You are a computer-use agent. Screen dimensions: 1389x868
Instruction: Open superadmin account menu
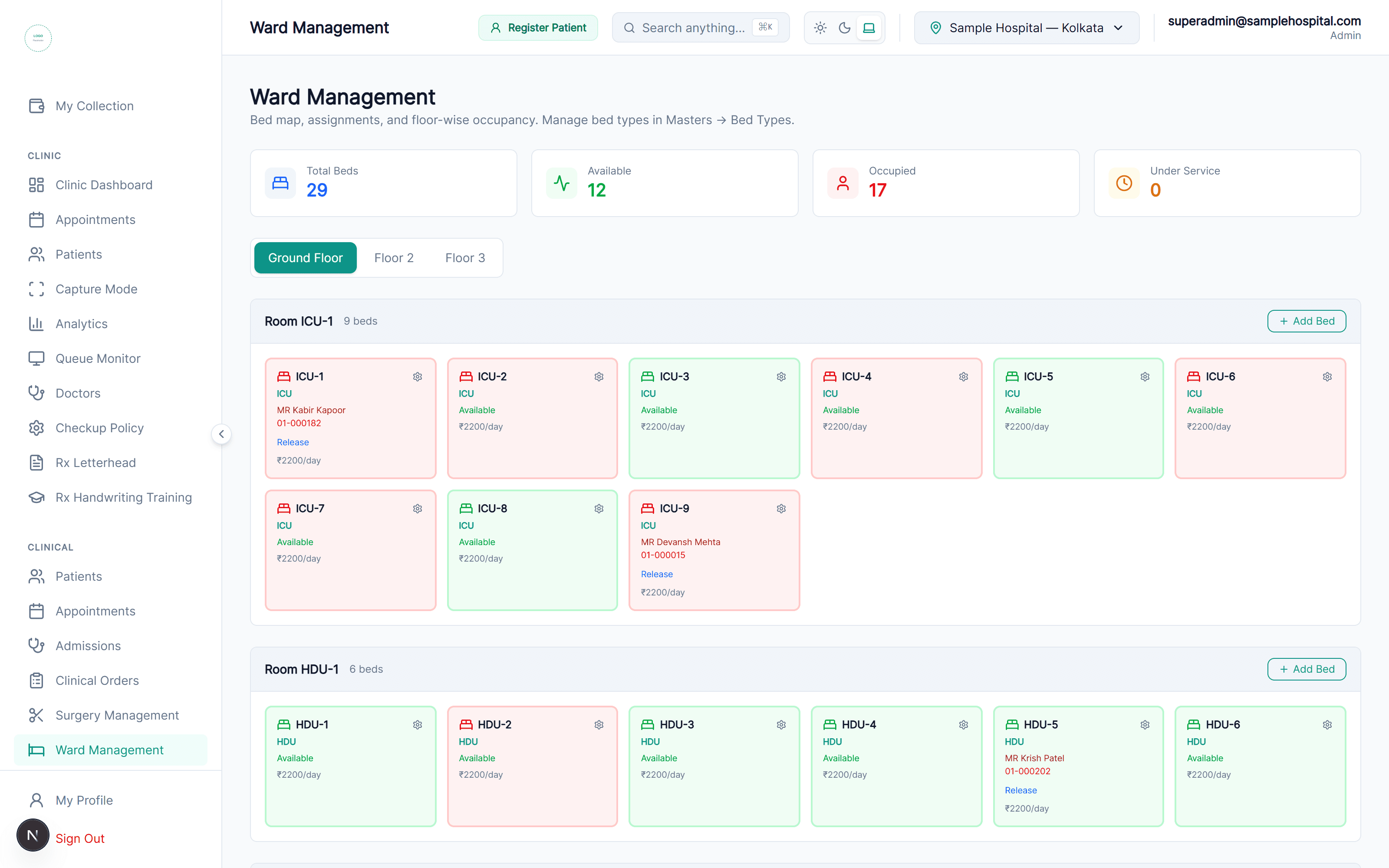1264,27
